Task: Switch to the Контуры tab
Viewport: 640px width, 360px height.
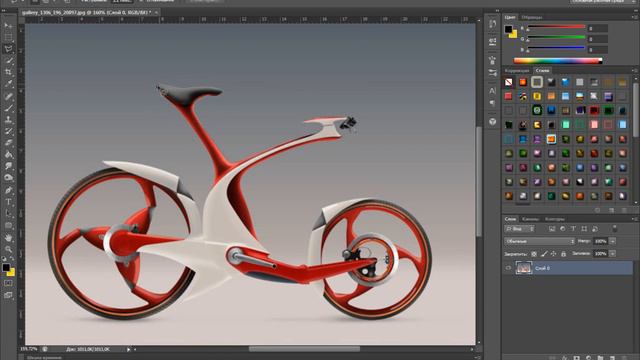Action: coord(555,219)
